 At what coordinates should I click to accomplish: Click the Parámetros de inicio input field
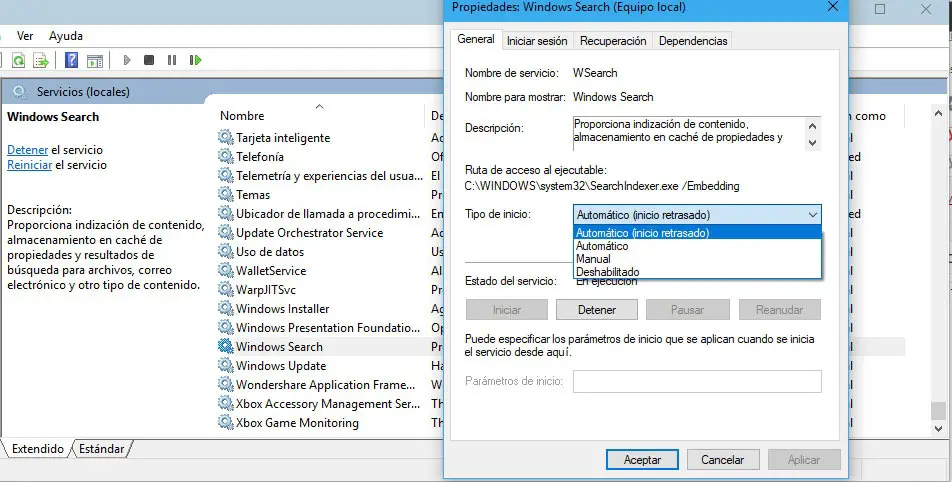(x=697, y=381)
